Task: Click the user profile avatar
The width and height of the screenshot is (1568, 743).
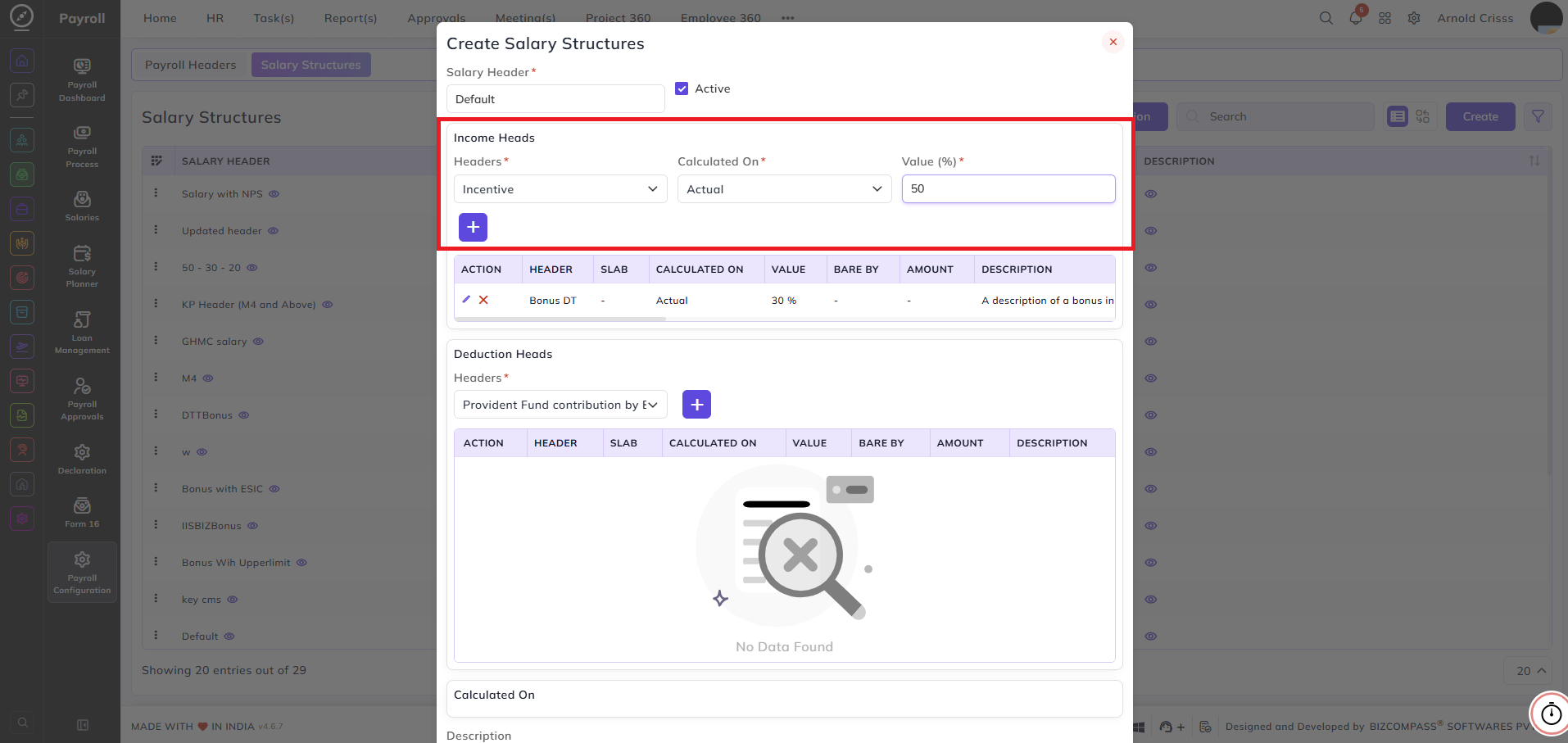Action: pyautogui.click(x=1547, y=18)
